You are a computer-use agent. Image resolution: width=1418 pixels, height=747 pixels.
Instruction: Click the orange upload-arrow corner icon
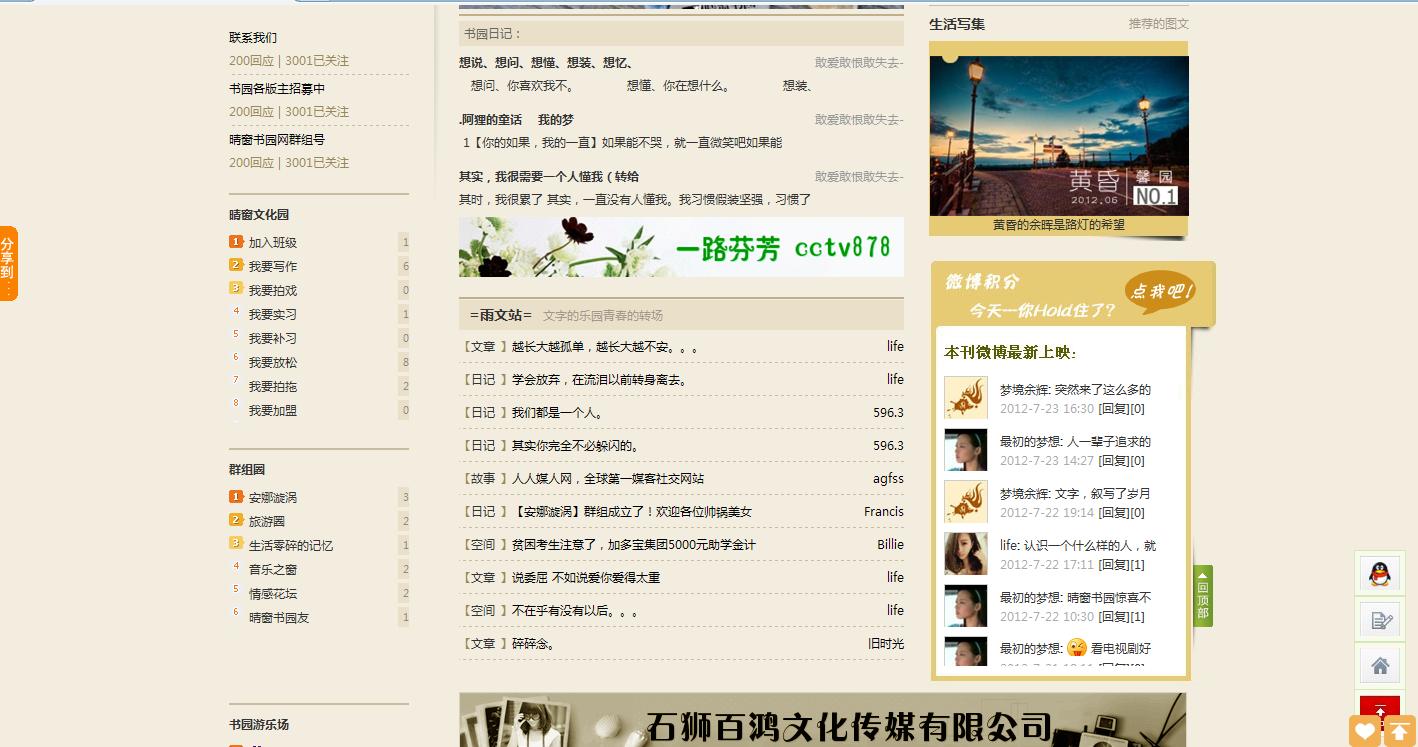pyautogui.click(x=1399, y=731)
